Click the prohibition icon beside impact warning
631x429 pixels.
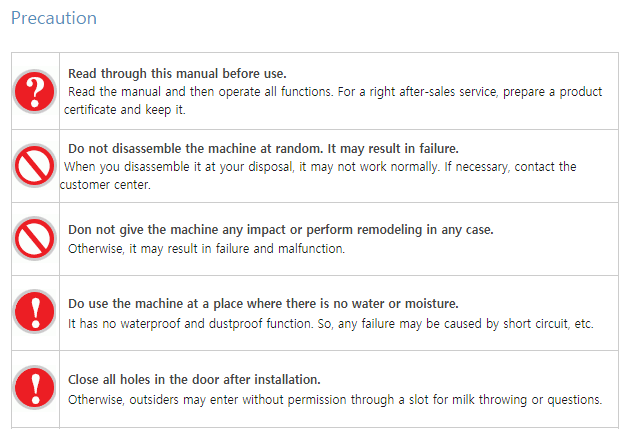click(x=35, y=239)
